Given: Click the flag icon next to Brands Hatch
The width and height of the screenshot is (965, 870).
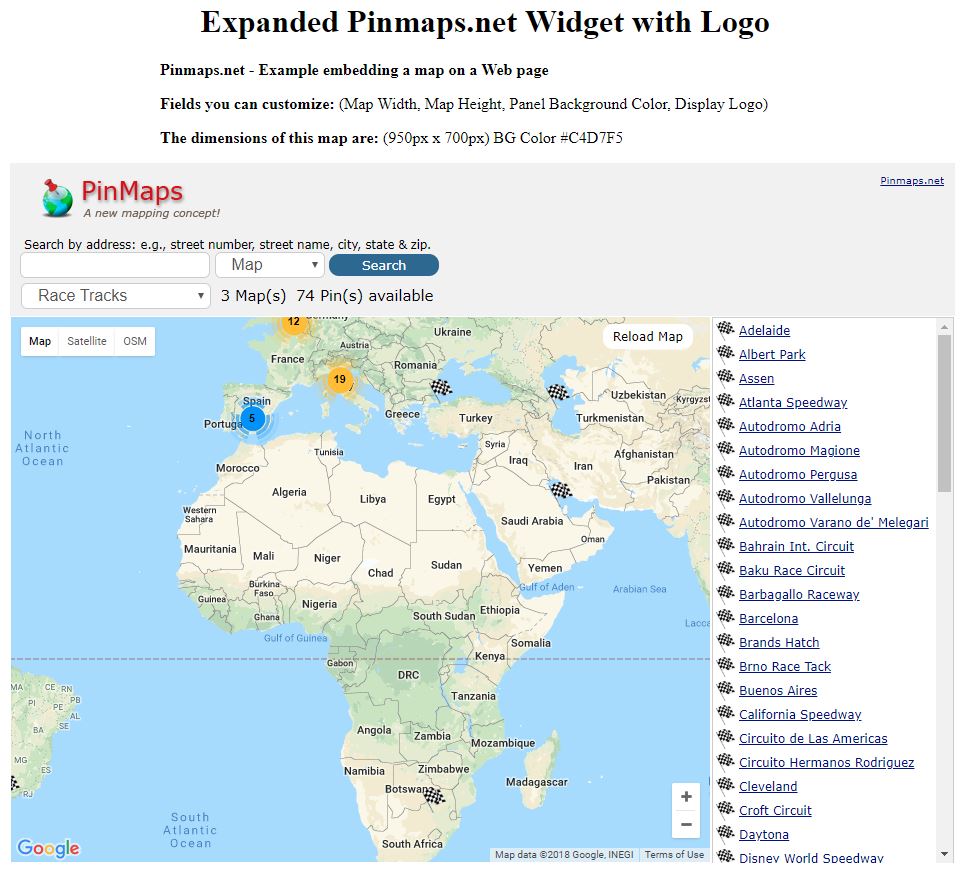Looking at the screenshot, I should point(726,641).
